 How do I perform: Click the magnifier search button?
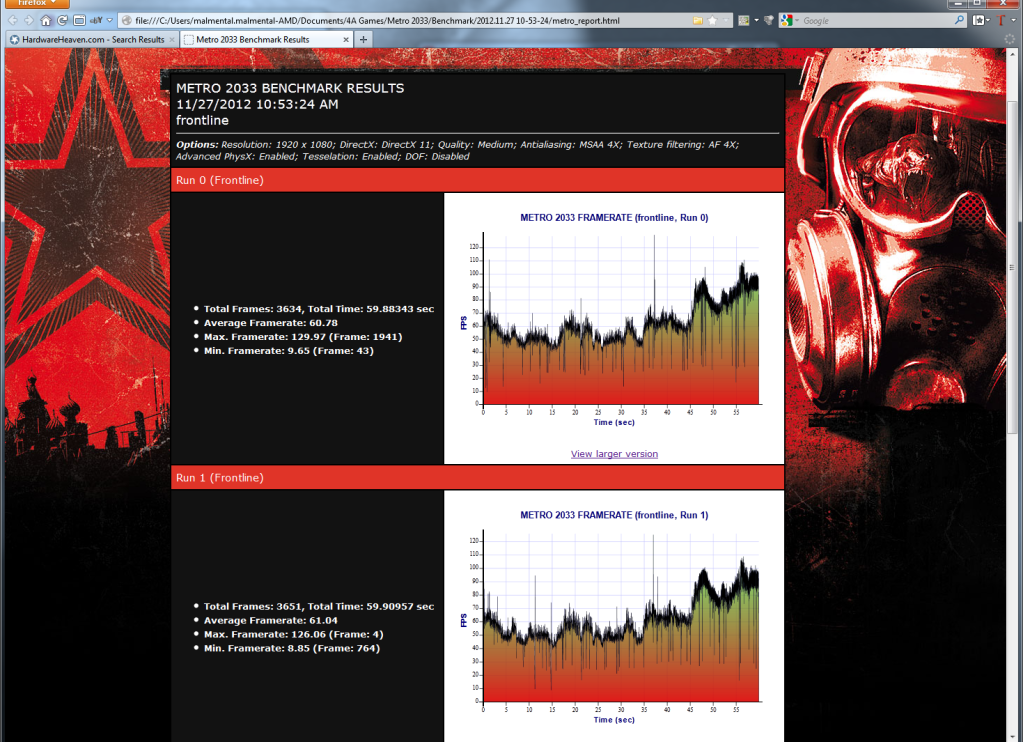click(x=958, y=20)
